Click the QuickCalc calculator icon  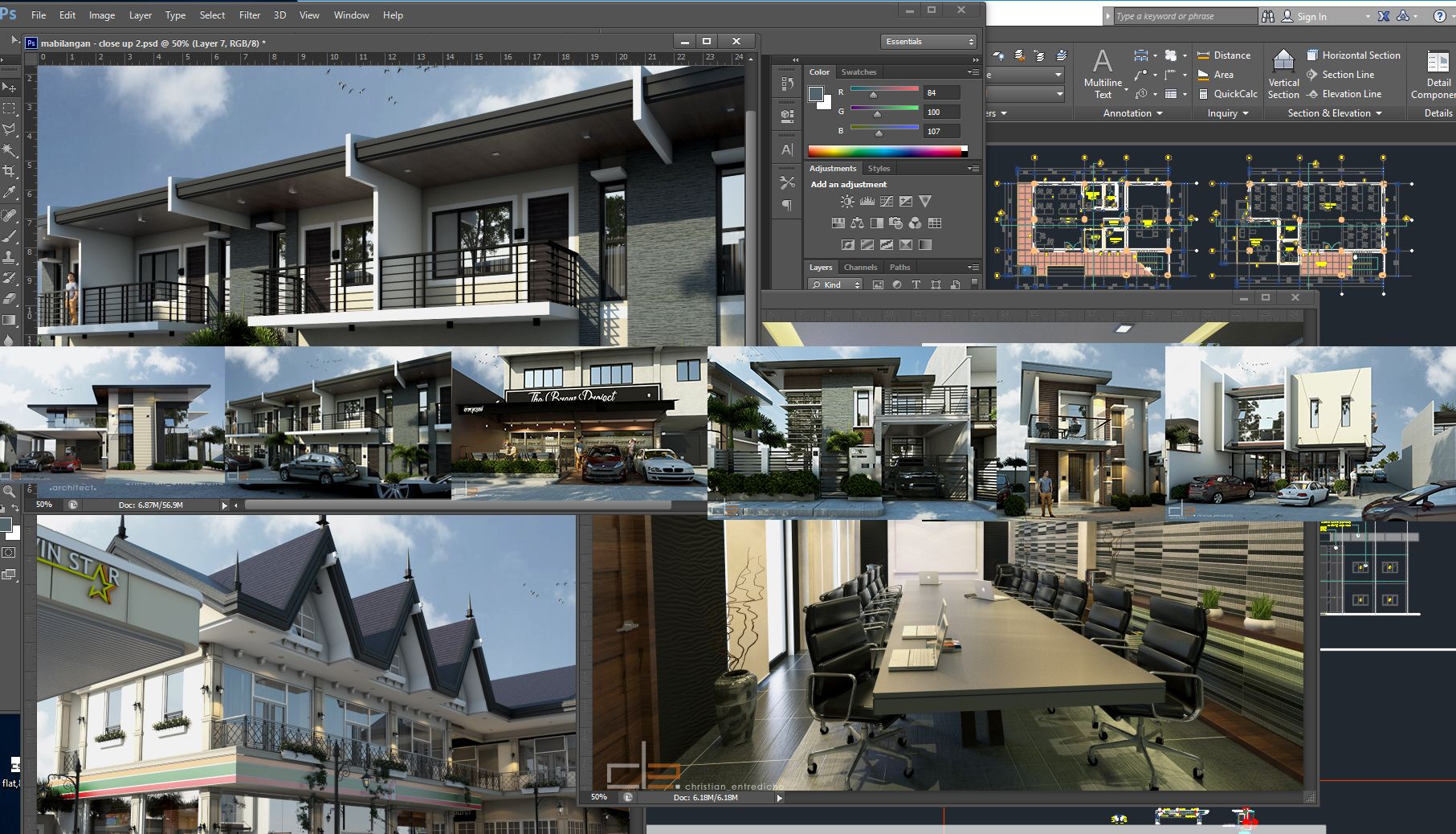(1203, 94)
